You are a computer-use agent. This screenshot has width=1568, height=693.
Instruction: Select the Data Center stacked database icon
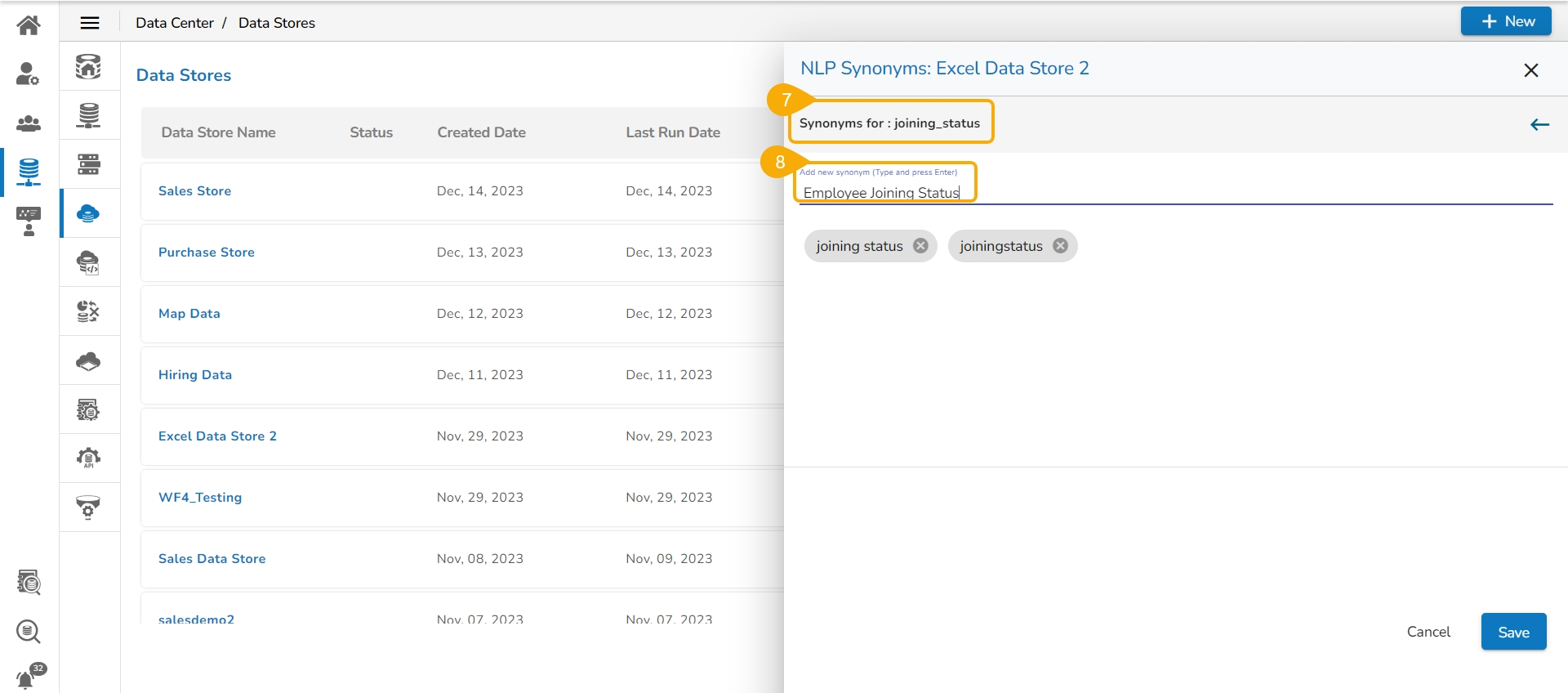coord(29,172)
